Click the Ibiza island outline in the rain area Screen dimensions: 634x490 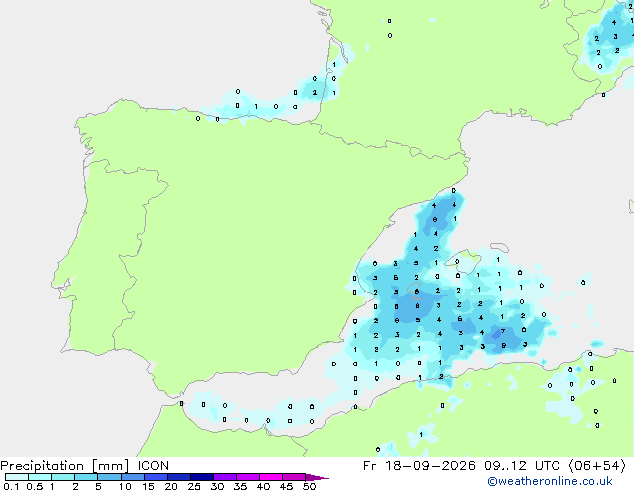(x=414, y=290)
